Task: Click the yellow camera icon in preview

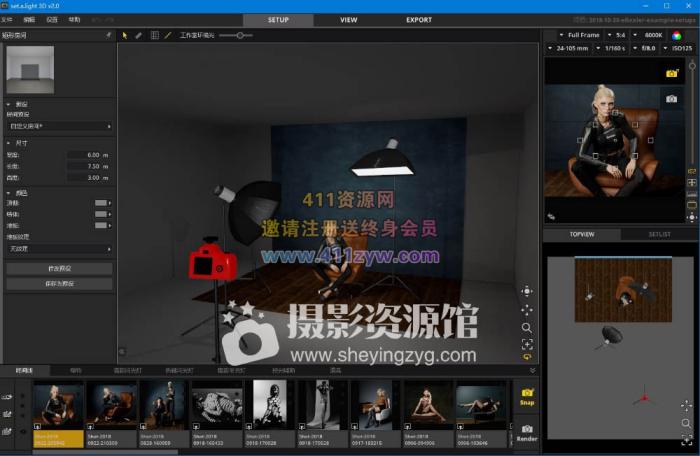Action: (672, 73)
